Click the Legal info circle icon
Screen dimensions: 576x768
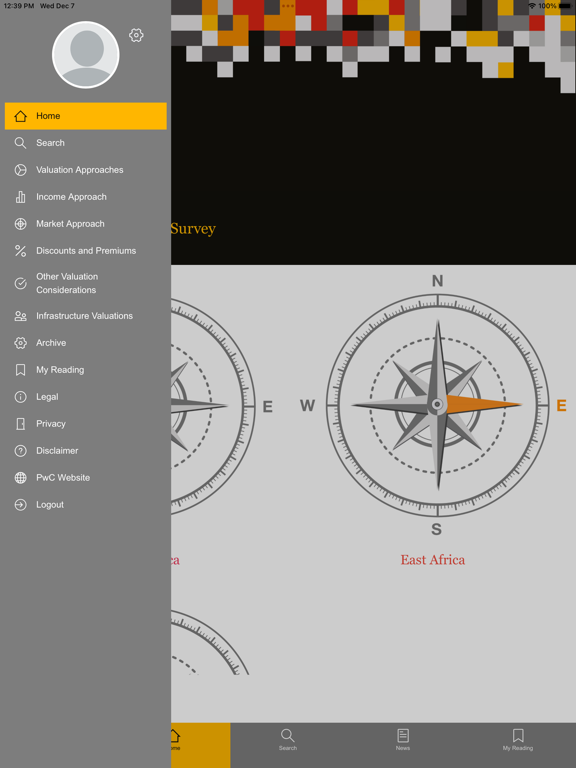click(20, 397)
